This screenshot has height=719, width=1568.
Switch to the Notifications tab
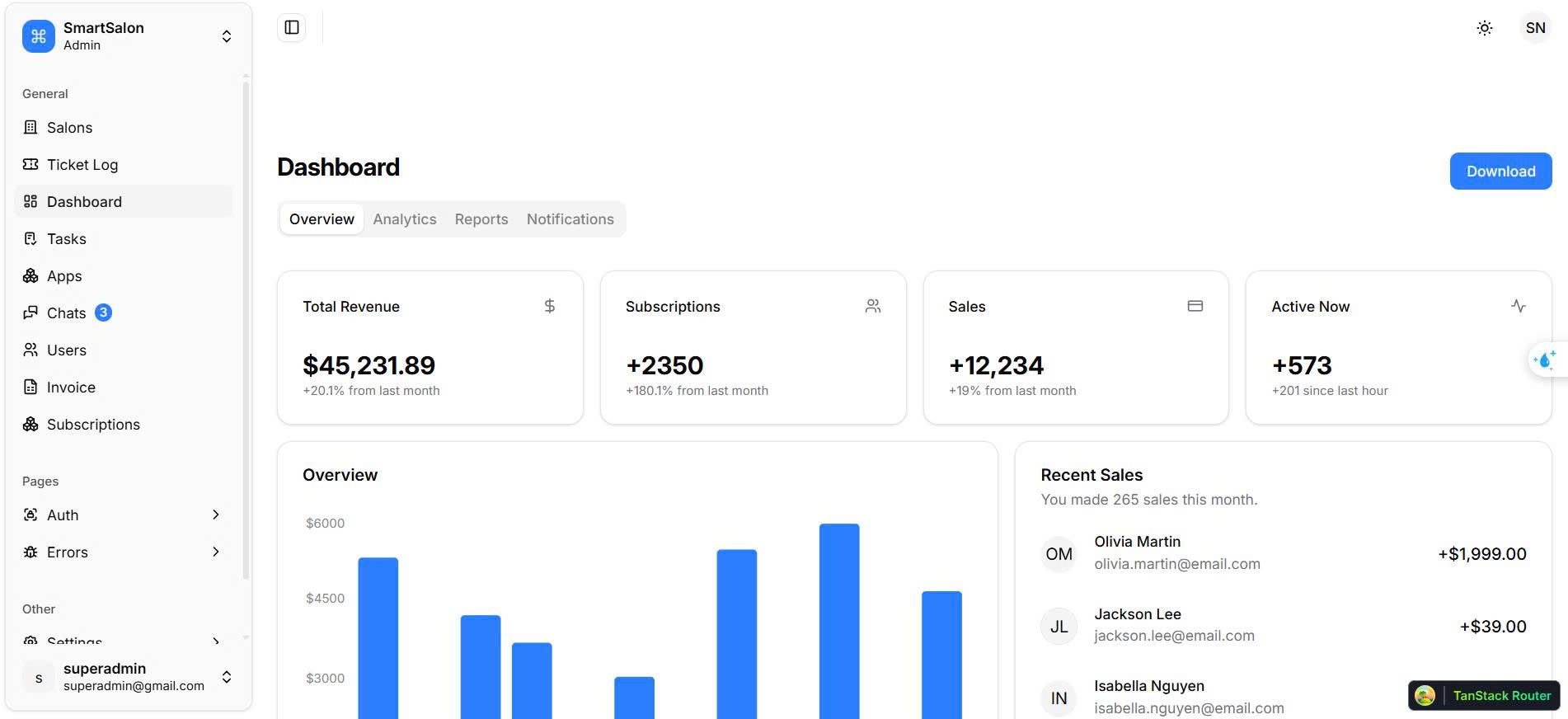(x=570, y=219)
